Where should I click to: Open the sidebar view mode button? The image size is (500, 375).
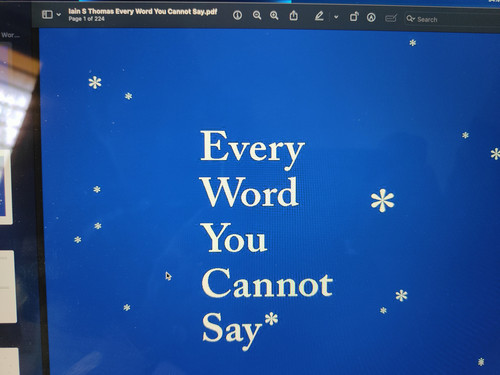47,14
